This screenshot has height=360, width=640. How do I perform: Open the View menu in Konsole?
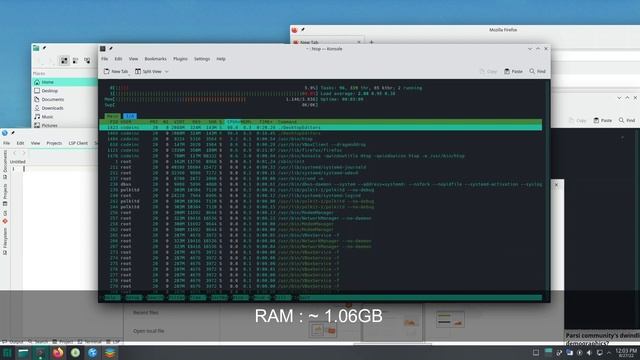pos(133,59)
